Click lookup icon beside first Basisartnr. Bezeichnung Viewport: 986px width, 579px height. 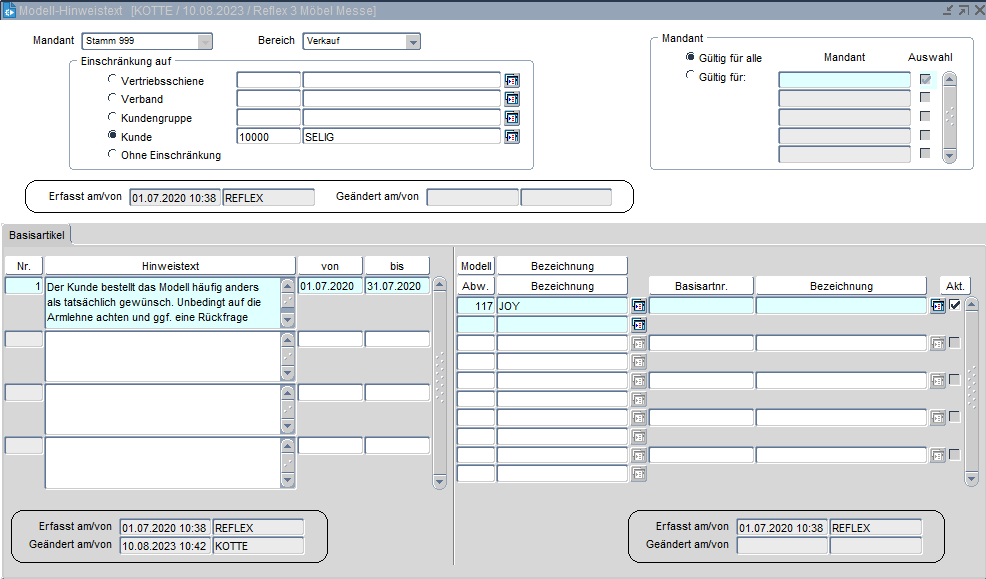938,306
